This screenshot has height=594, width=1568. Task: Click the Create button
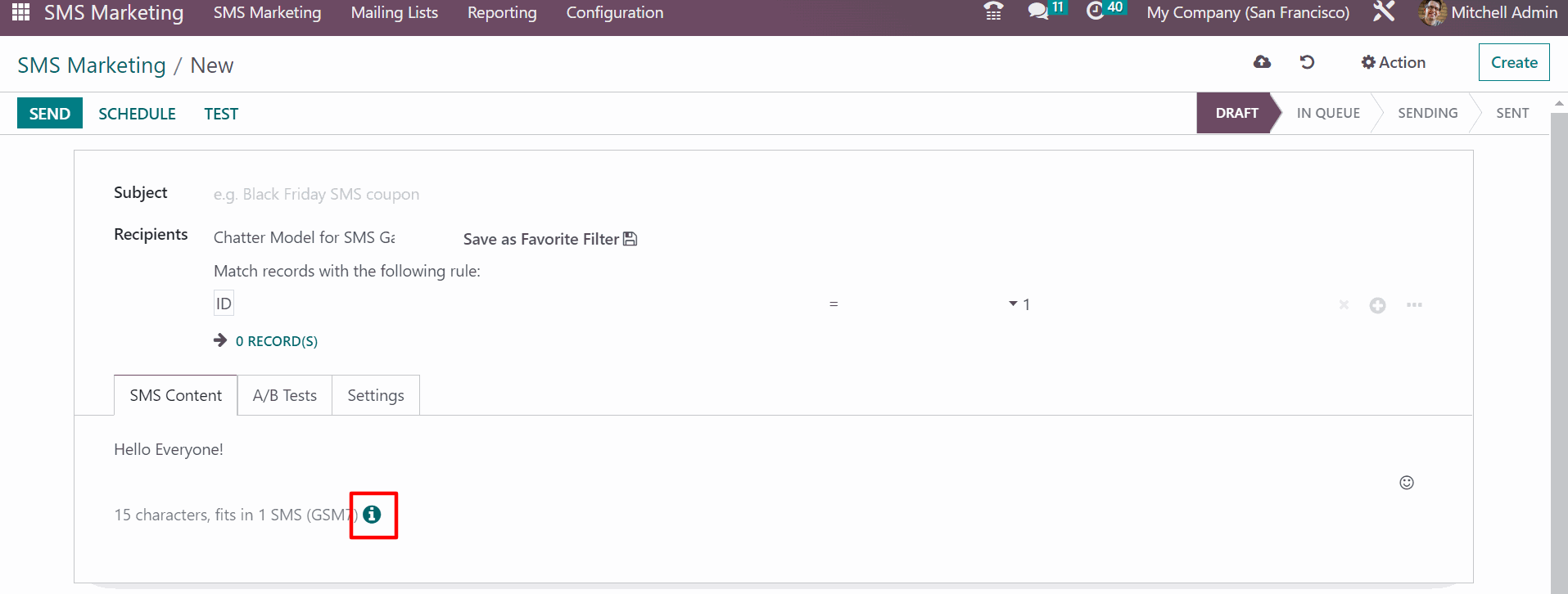point(1514,62)
